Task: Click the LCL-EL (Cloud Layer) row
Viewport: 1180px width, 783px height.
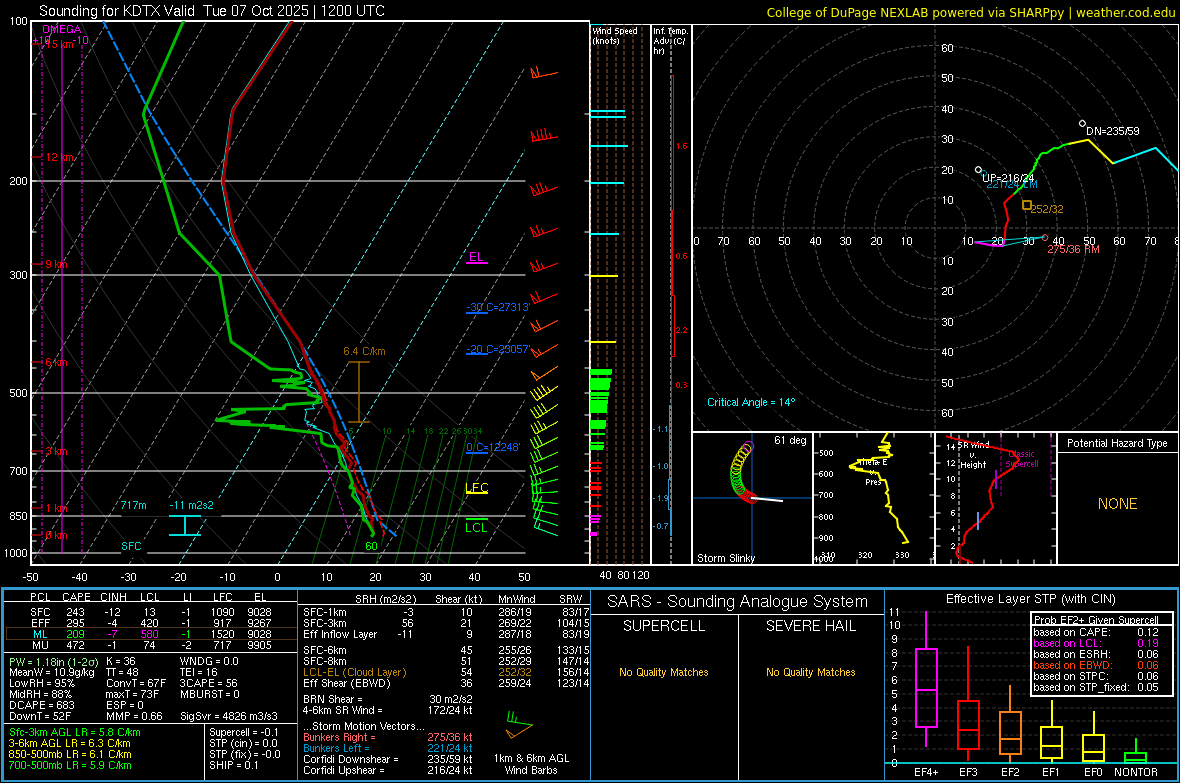Action: pos(446,672)
